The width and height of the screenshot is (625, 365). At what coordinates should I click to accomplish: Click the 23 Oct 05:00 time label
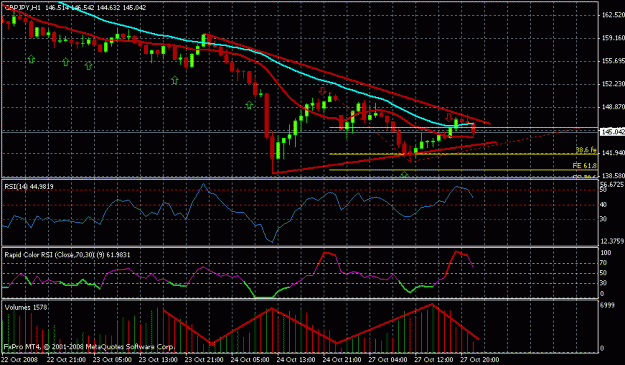[x=112, y=359]
